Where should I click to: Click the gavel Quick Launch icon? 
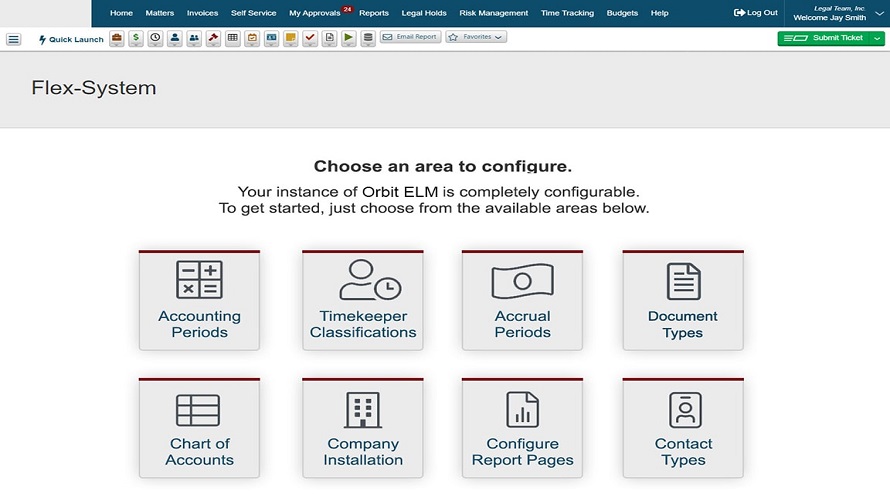point(213,39)
